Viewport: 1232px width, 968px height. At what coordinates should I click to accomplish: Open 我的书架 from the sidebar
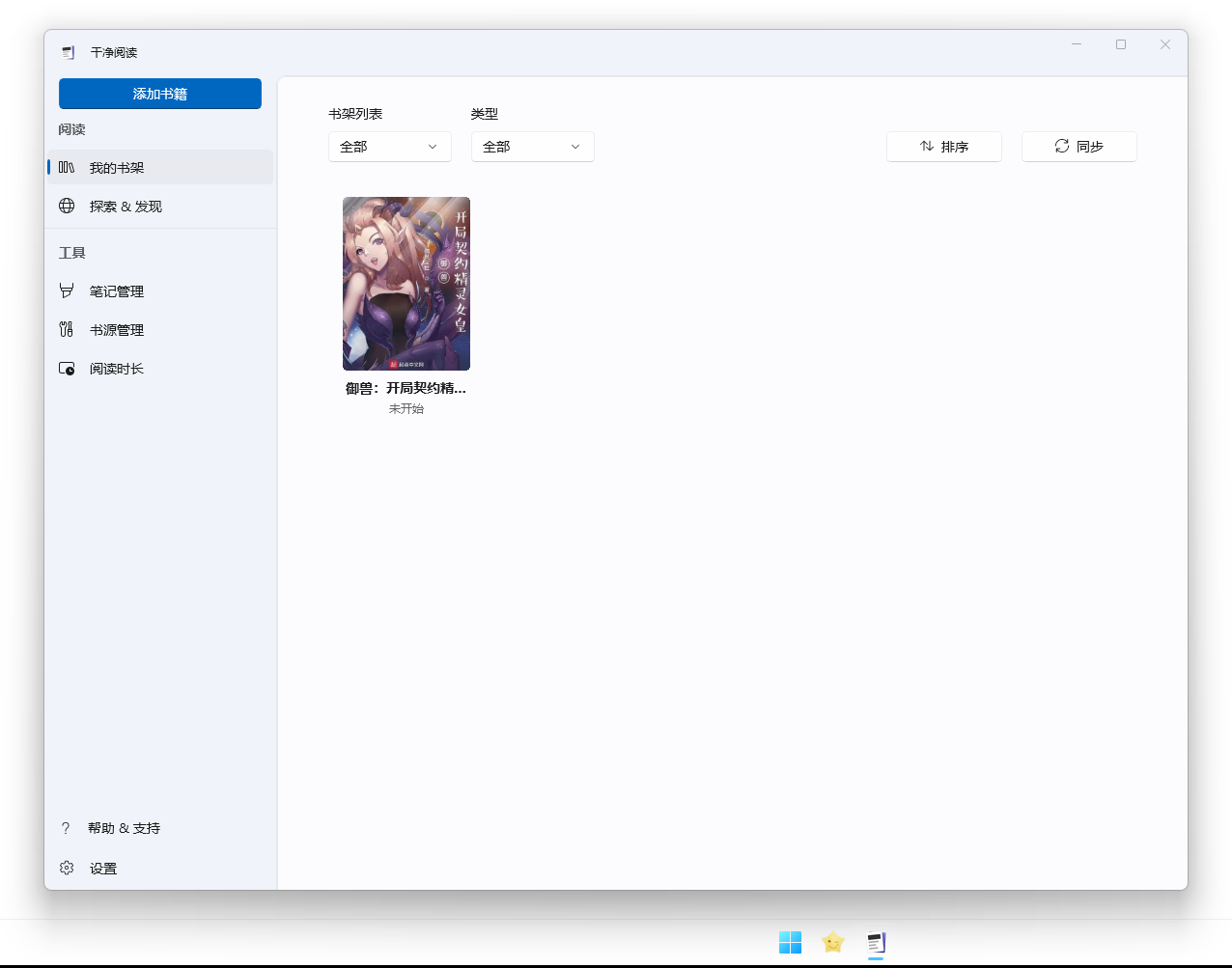point(114,166)
